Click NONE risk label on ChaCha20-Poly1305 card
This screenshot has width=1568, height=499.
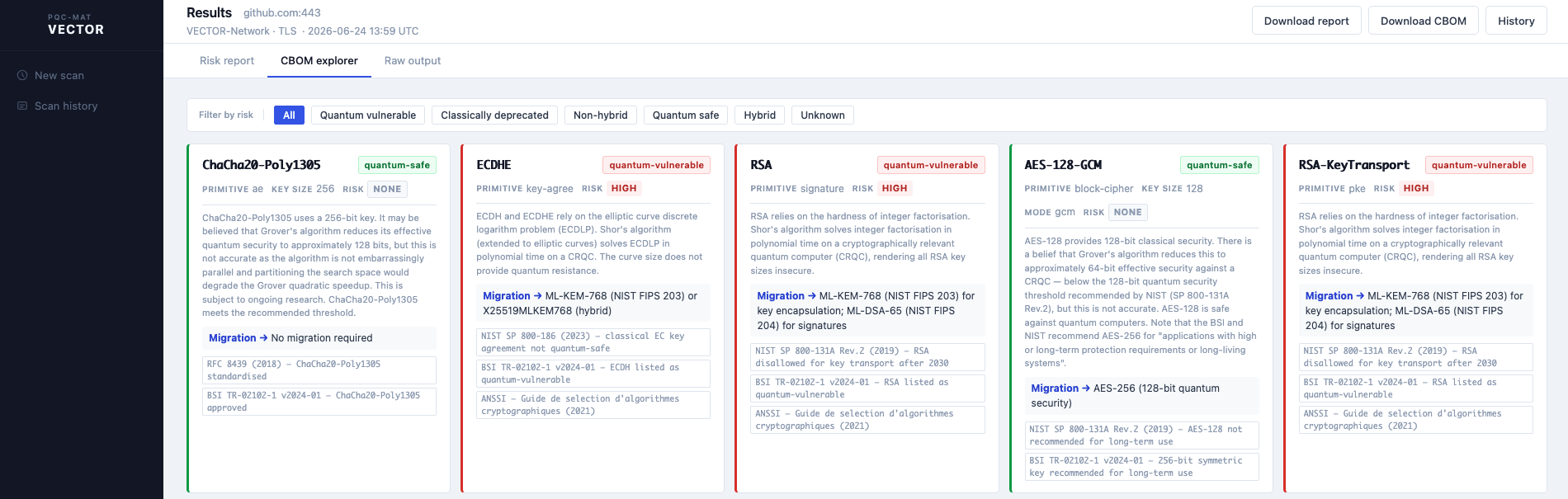(x=387, y=189)
